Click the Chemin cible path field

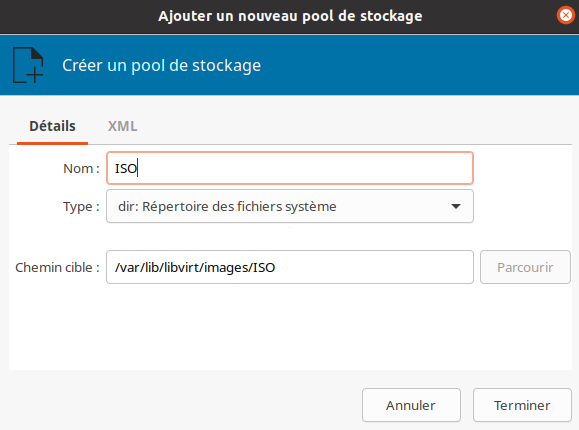[x=290, y=267]
